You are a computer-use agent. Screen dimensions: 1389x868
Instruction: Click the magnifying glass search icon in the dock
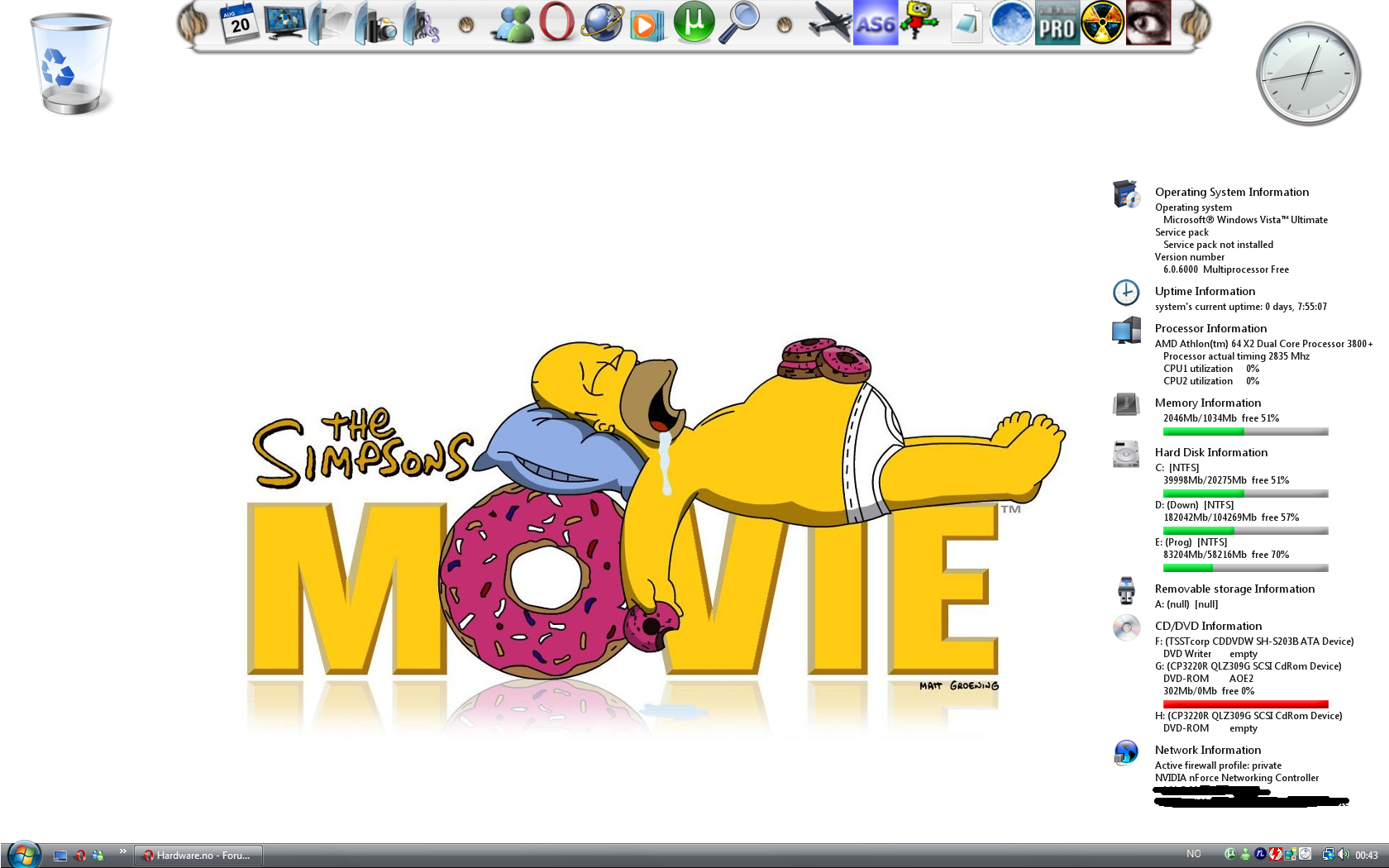(739, 22)
